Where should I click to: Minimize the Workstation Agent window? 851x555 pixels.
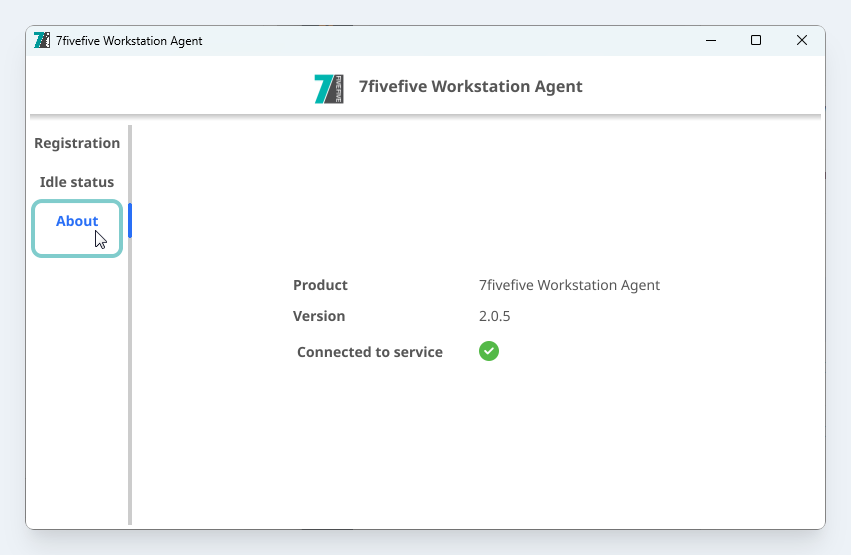tap(711, 41)
